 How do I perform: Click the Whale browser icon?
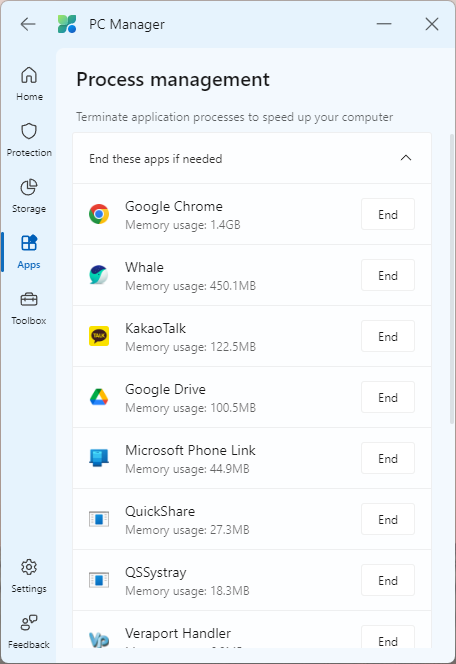click(x=99, y=275)
